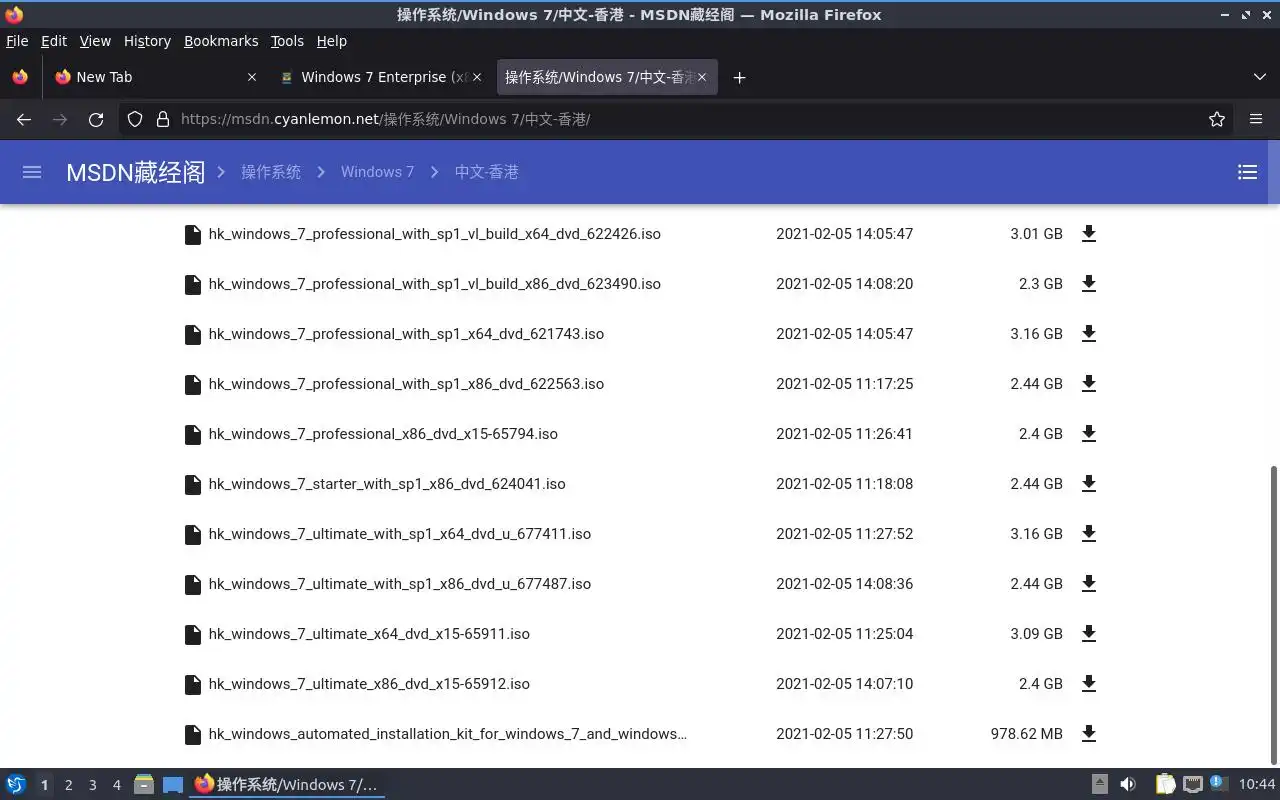Viewport: 1280px width, 800px height.
Task: Download professional_with_sp1_x64_dvd_621743 iso
Action: pos(1089,334)
